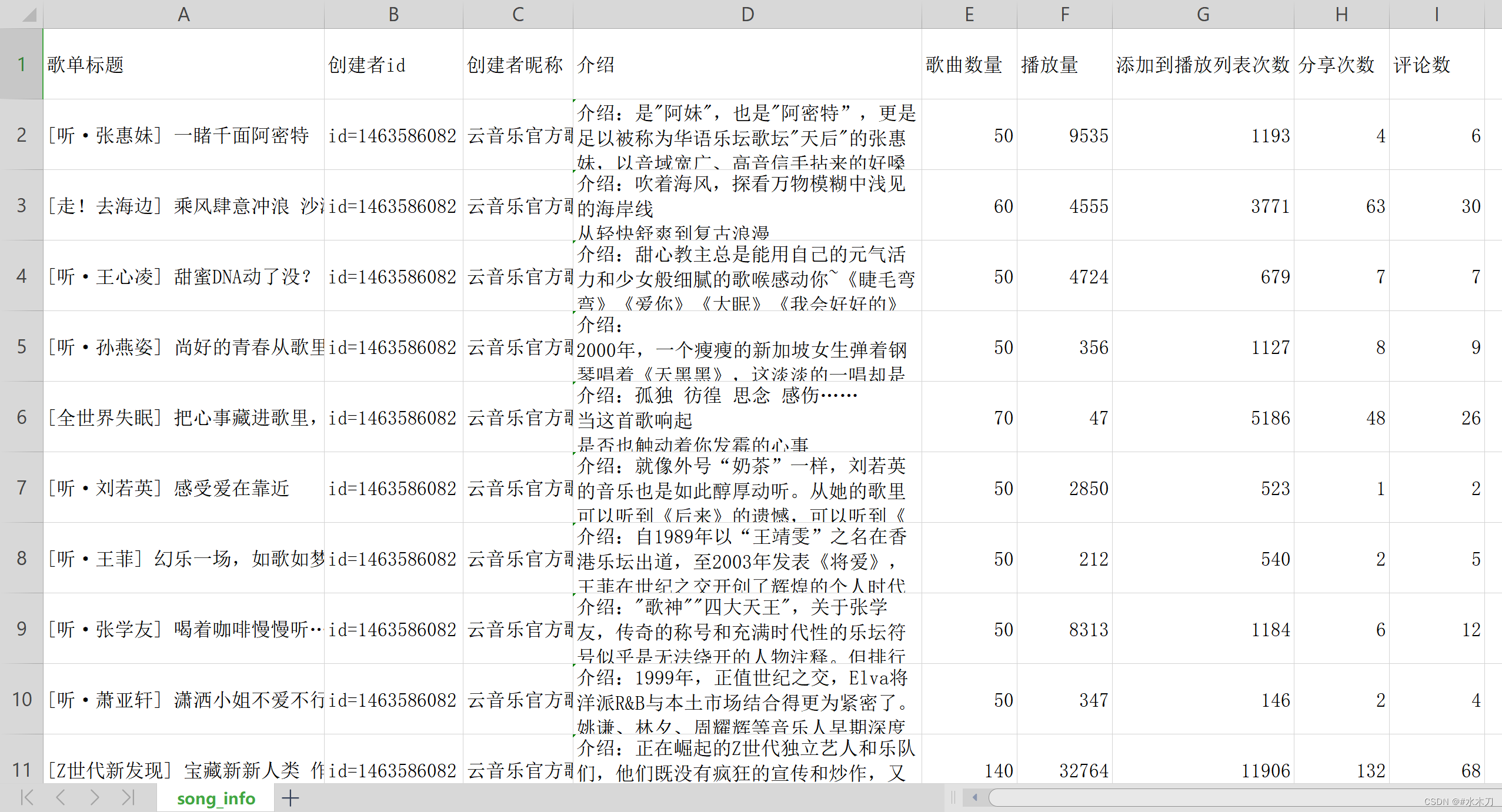Switch to the song_info sheet tab
This screenshot has height=812, width=1502.
point(216,798)
